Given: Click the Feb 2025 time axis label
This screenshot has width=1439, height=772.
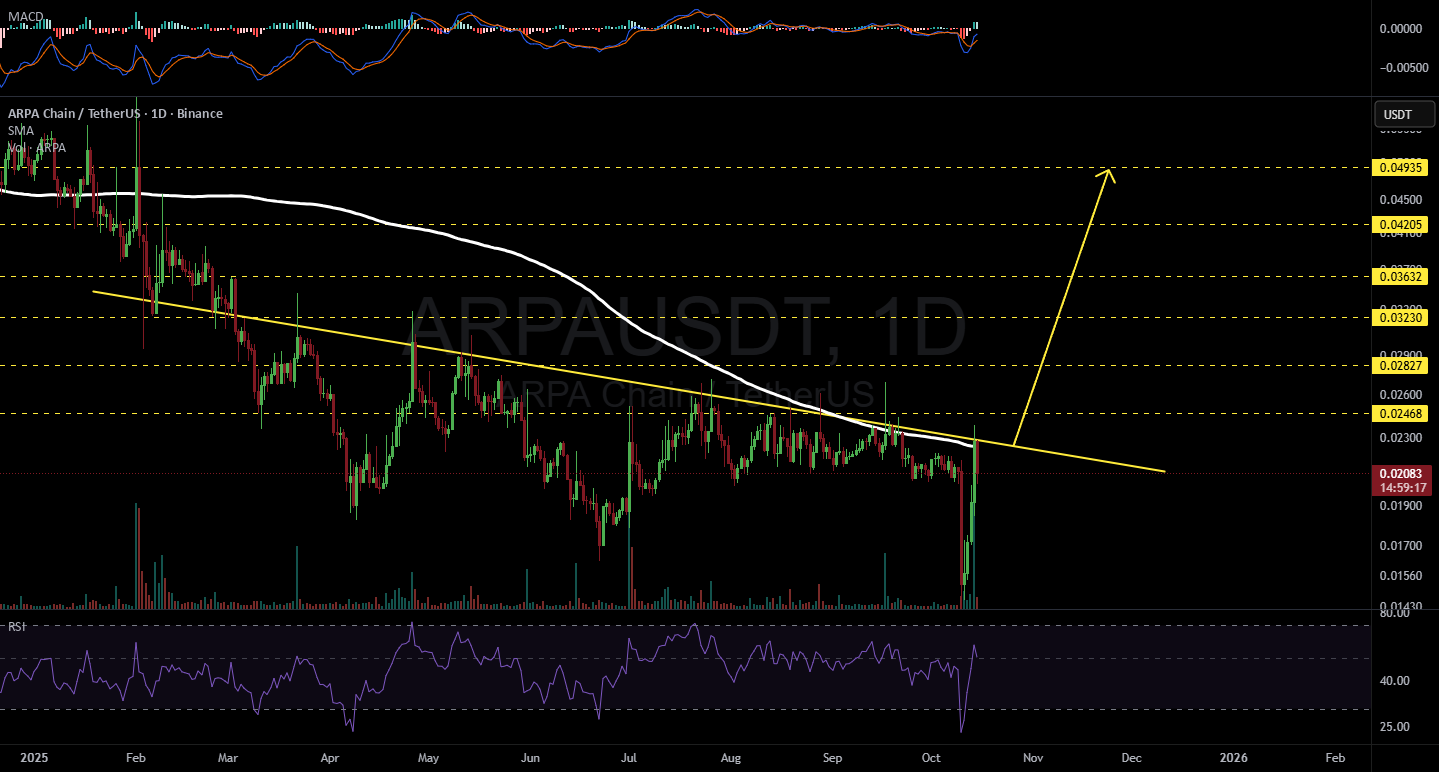Looking at the screenshot, I should (x=137, y=759).
